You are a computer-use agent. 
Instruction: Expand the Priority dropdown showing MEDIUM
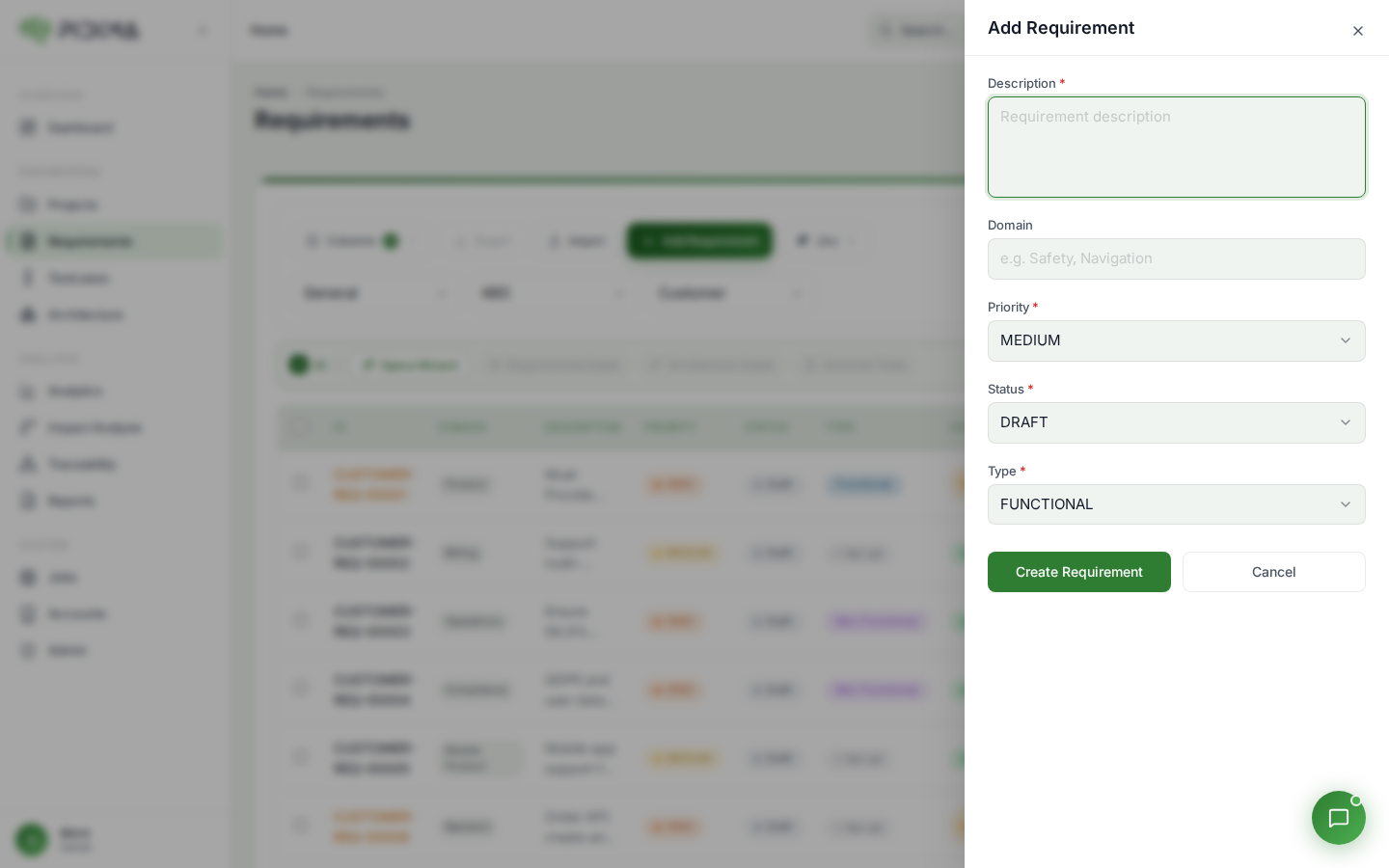coord(1177,340)
